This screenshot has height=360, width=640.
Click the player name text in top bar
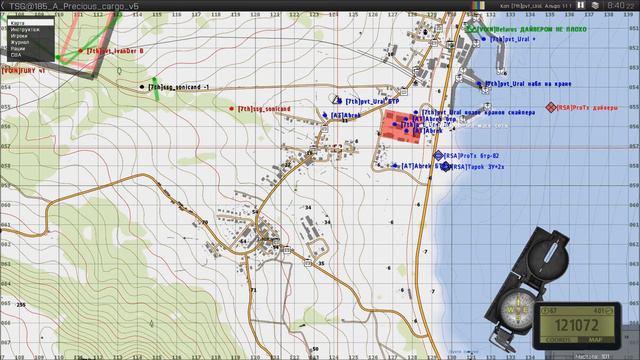pyautogui.click(x=536, y=6)
